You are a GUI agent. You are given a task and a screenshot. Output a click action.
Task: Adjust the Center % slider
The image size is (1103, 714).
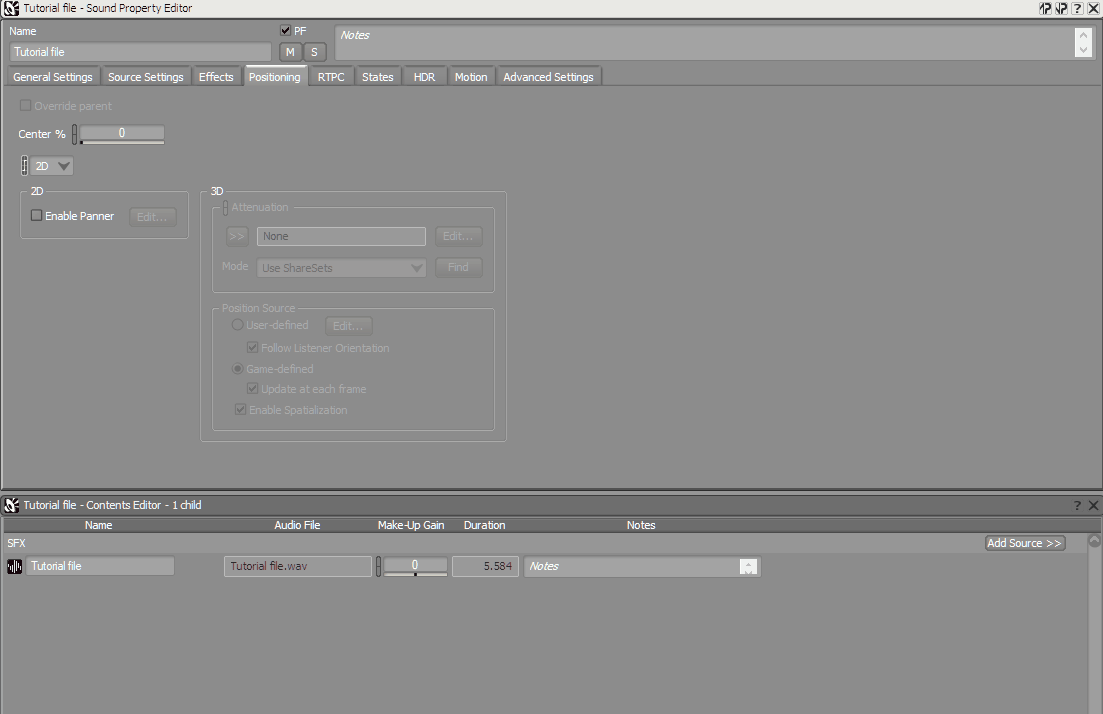tap(121, 132)
